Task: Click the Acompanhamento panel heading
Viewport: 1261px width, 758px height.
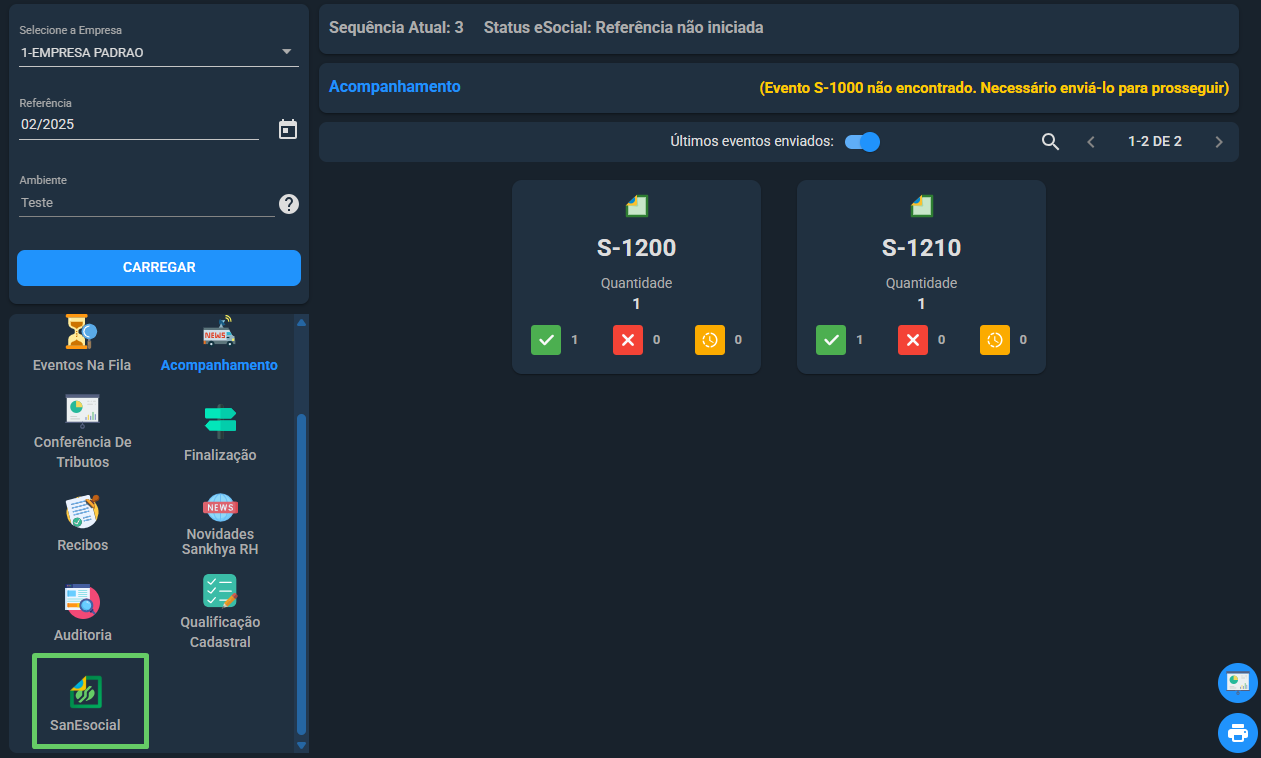Action: (x=395, y=87)
